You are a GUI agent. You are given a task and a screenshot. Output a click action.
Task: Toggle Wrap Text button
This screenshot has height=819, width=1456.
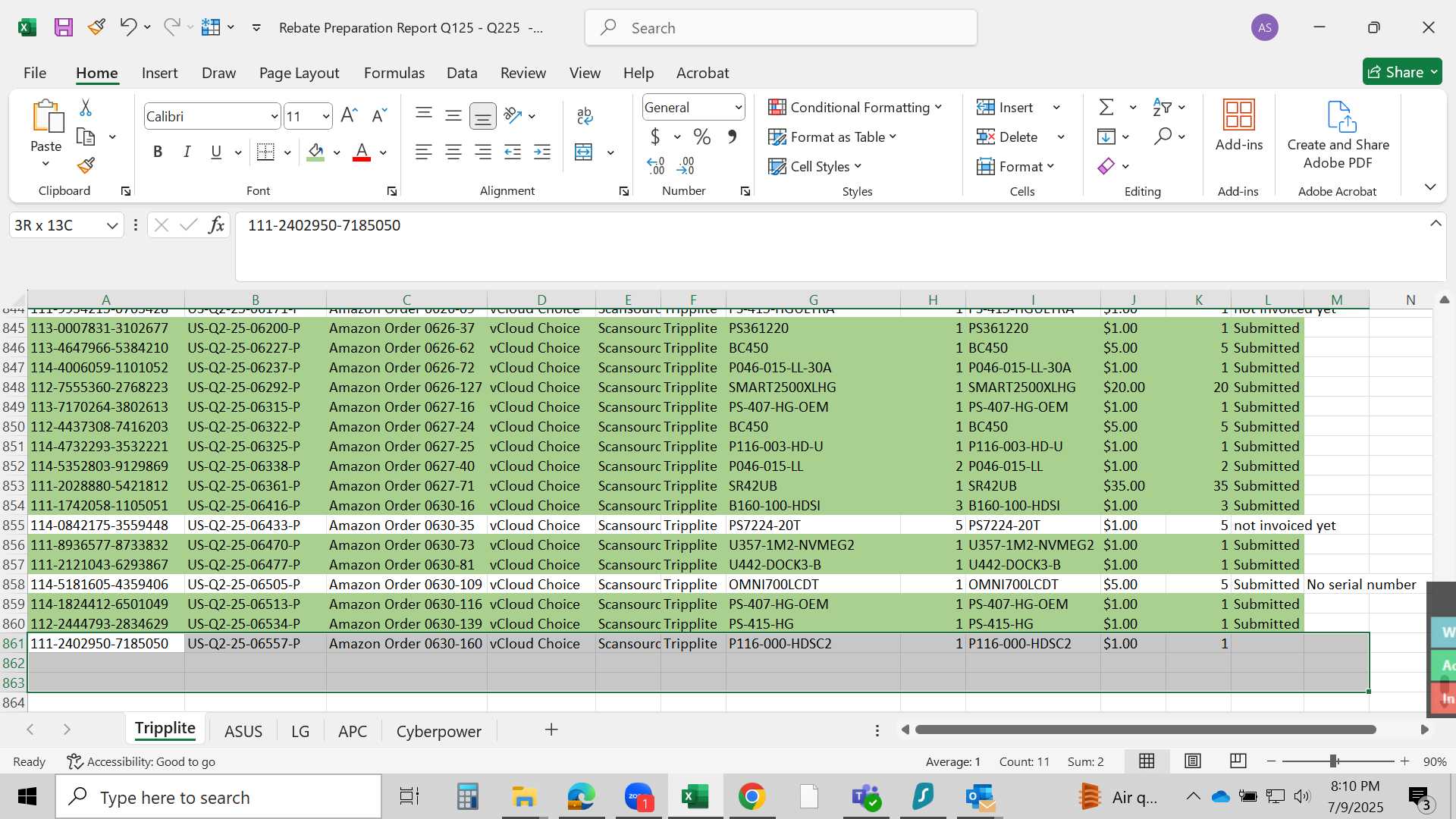[585, 115]
